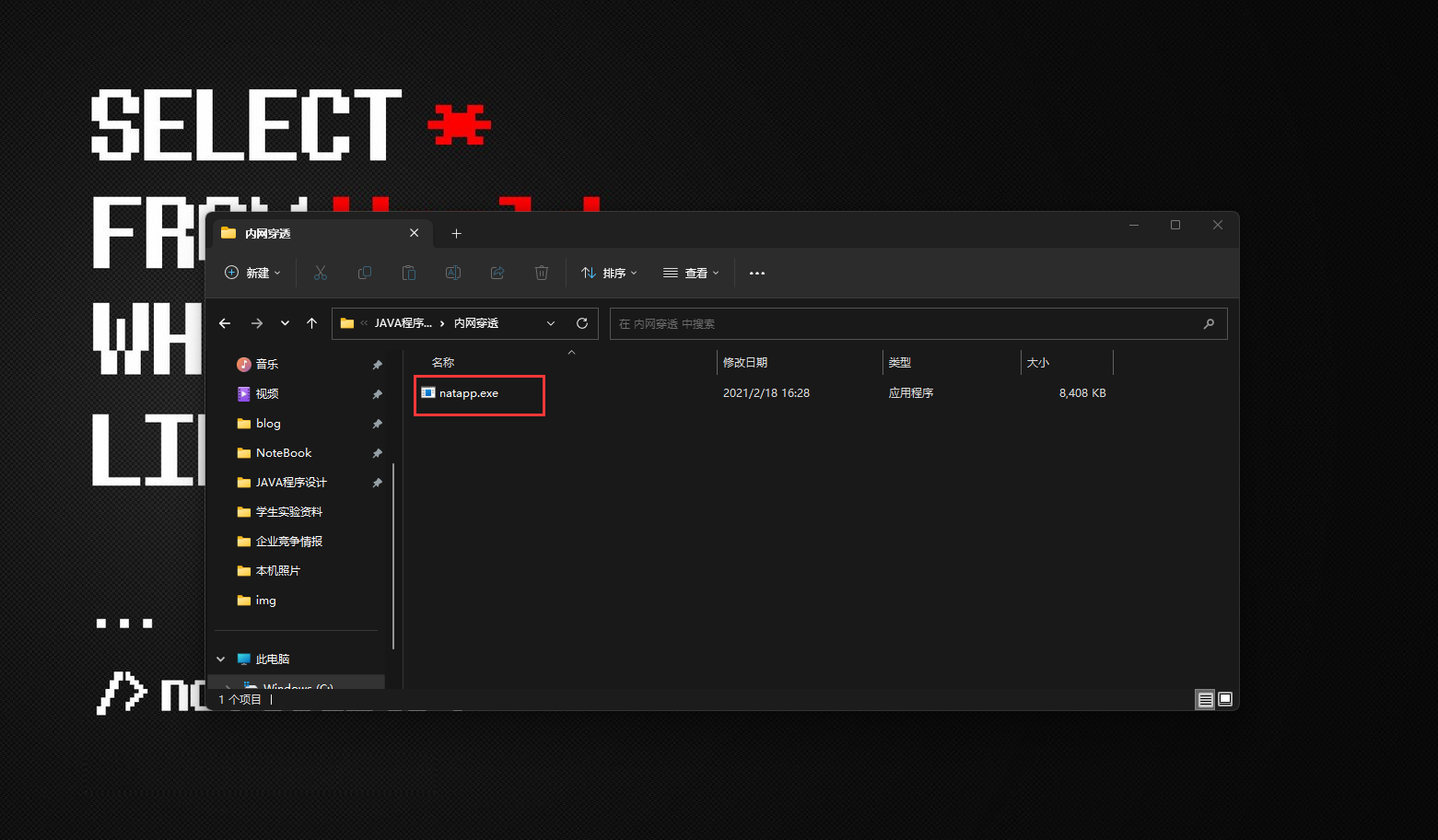The image size is (1438, 840).
Task: Open the 排序 (Sort) dropdown menu
Action: tap(609, 273)
